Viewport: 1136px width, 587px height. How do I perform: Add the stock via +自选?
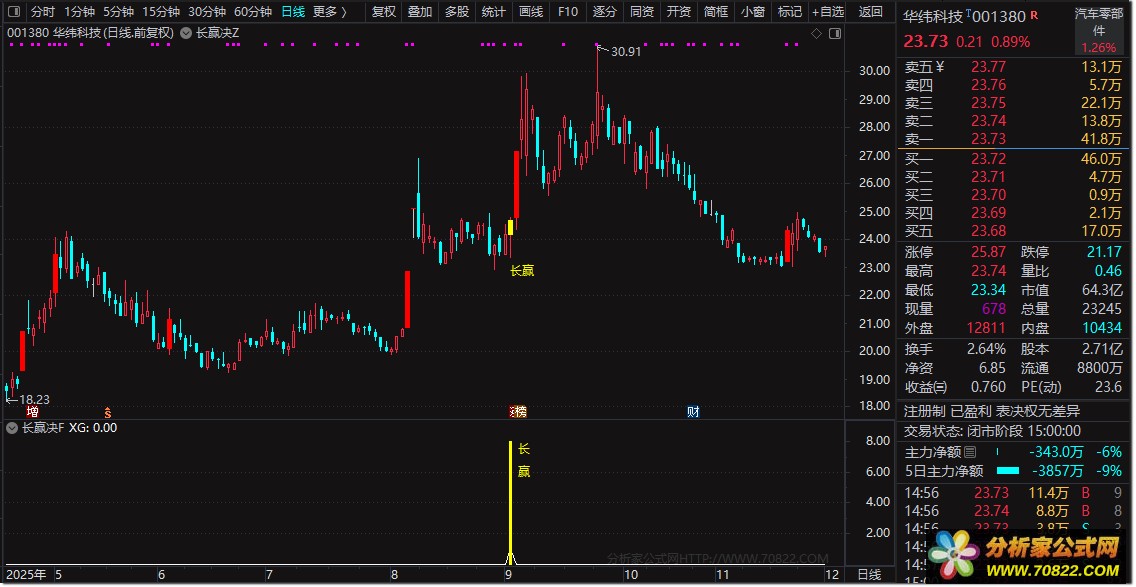click(x=828, y=12)
